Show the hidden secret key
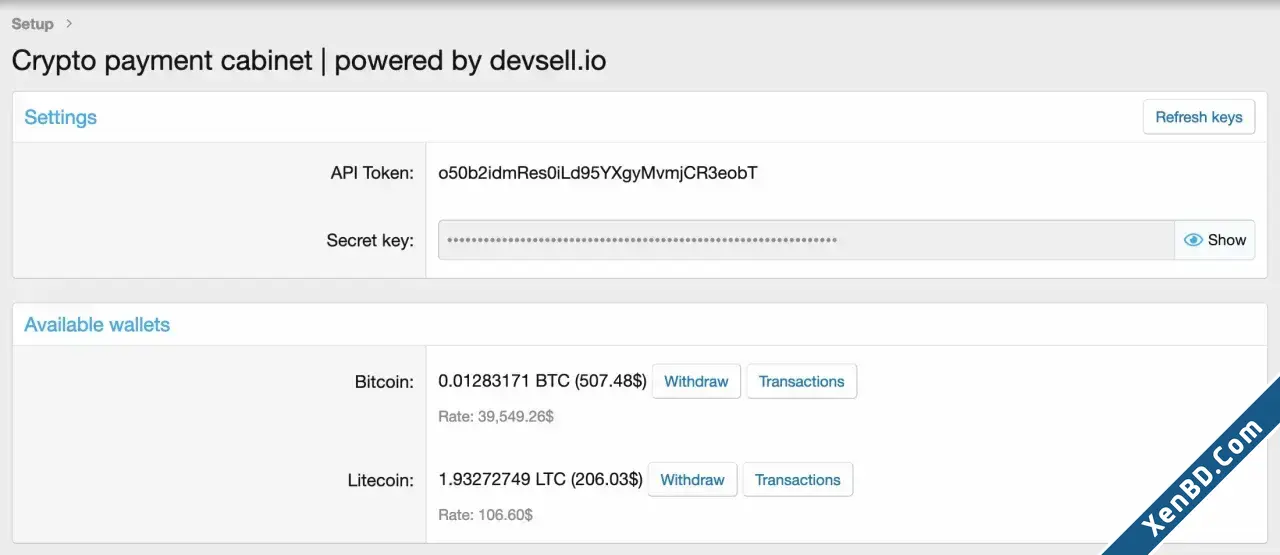Viewport: 1280px width, 555px height. pos(1214,240)
